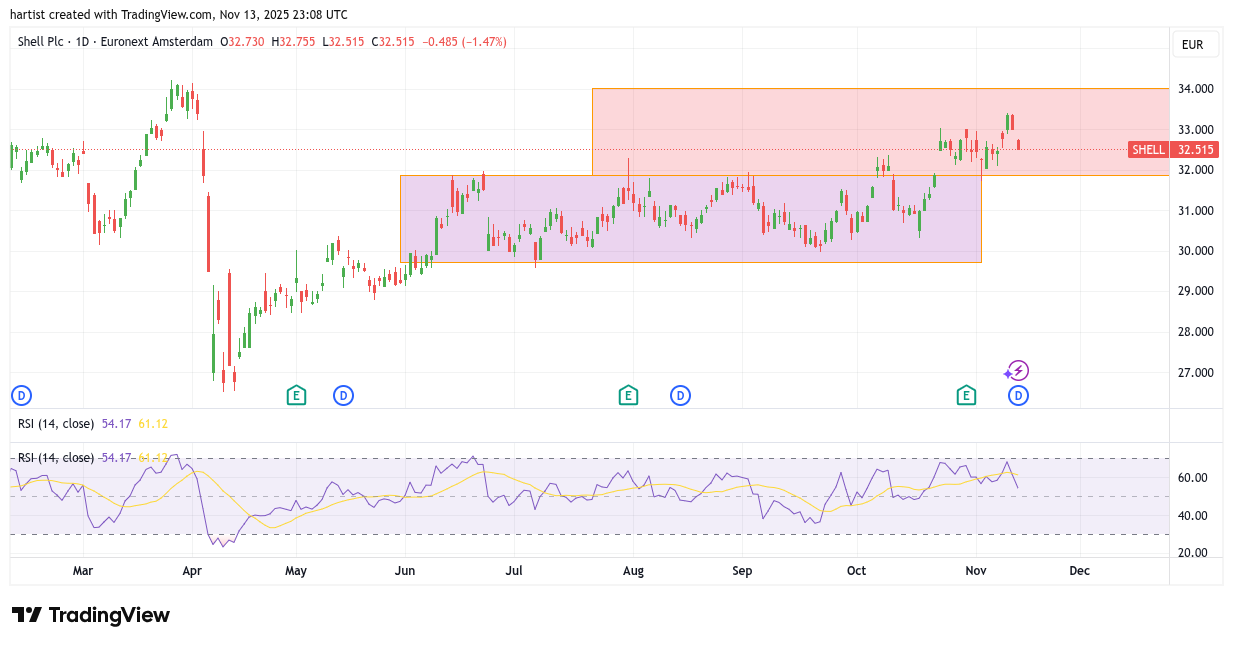Click the dividend marker at far left
Screen dimensions: 1233x645
click(x=21, y=395)
